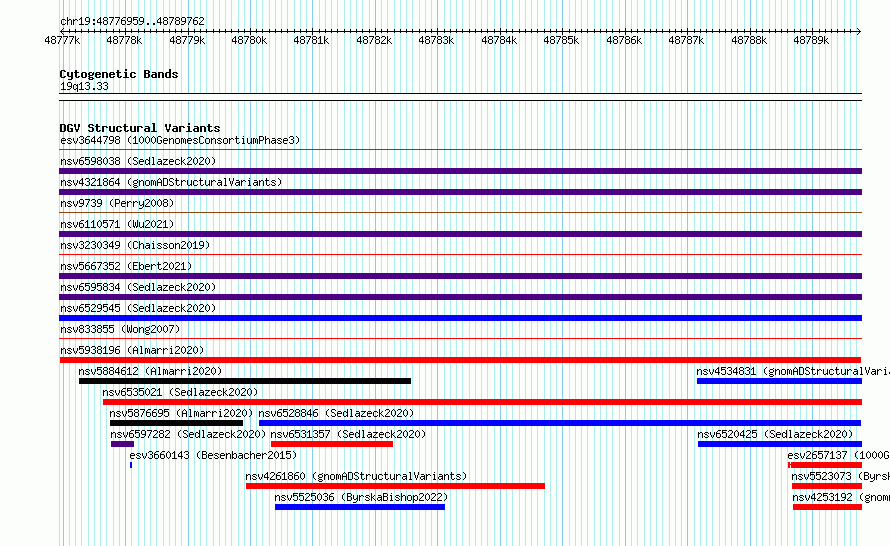Open variant nsv4253192 label
Screen dimensions: 890x546
[x=841, y=497]
